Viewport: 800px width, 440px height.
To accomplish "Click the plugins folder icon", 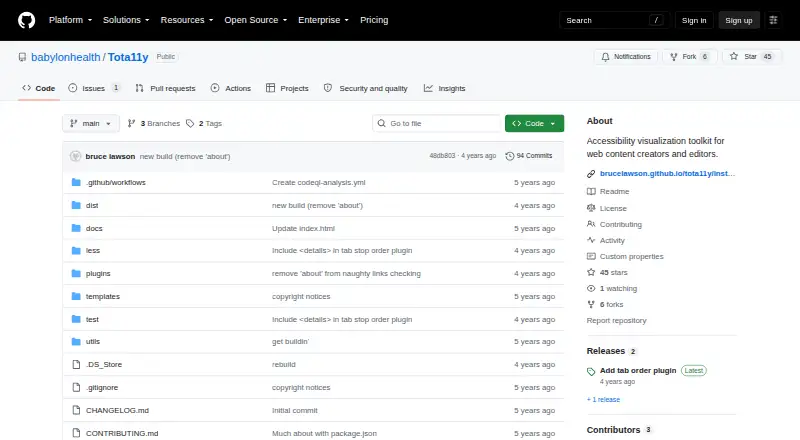I will tap(76, 274).
